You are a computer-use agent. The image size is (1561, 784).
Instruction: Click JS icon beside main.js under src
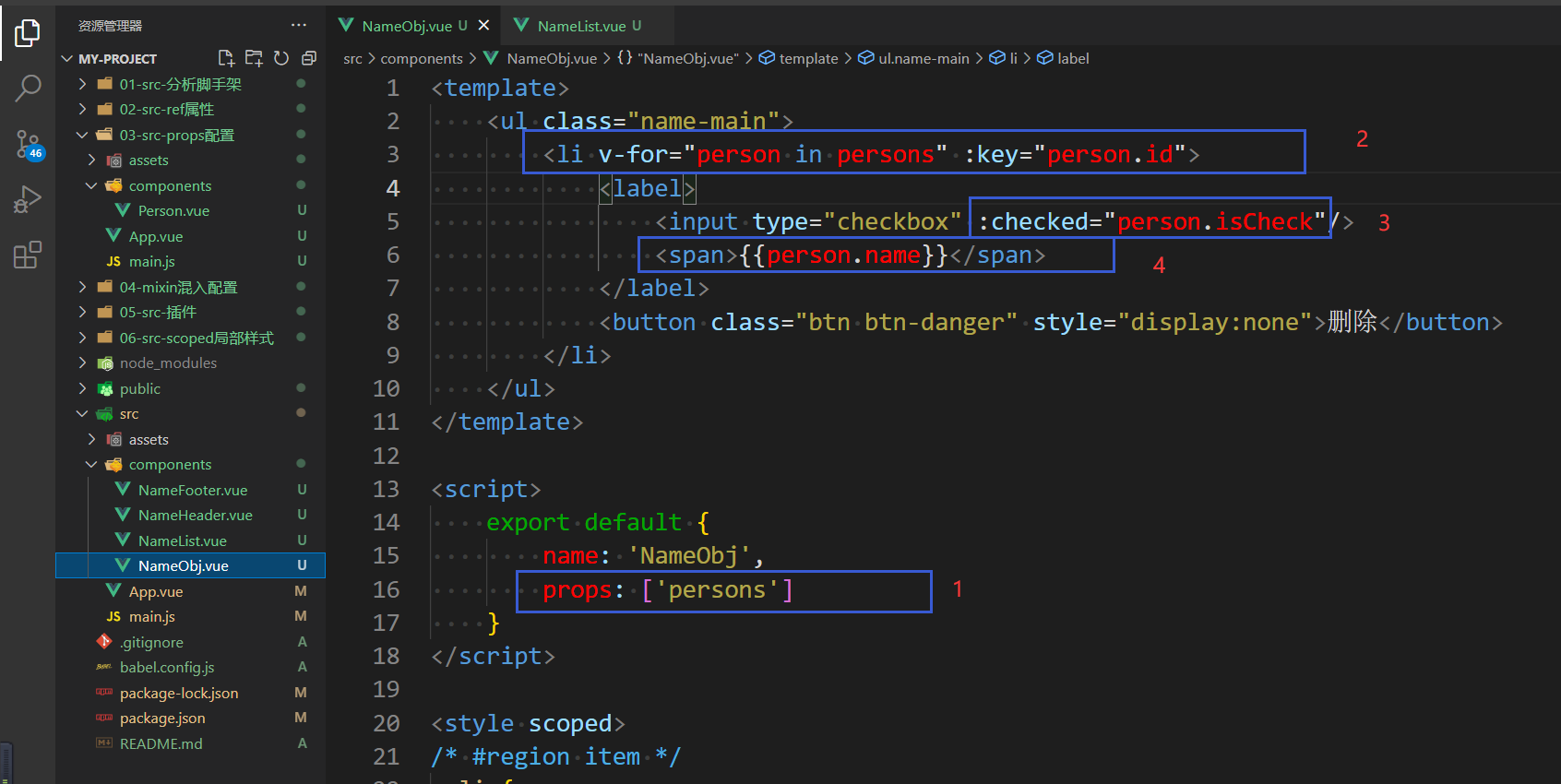pyautogui.click(x=113, y=616)
